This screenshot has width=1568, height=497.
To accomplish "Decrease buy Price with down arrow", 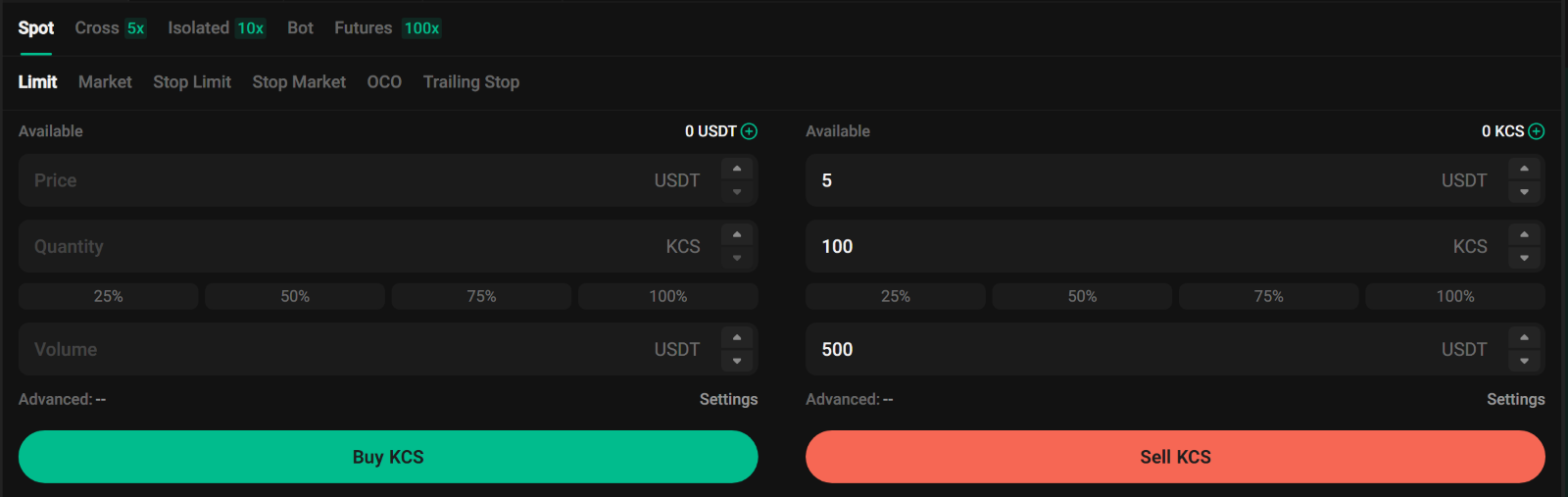I will pyautogui.click(x=737, y=192).
